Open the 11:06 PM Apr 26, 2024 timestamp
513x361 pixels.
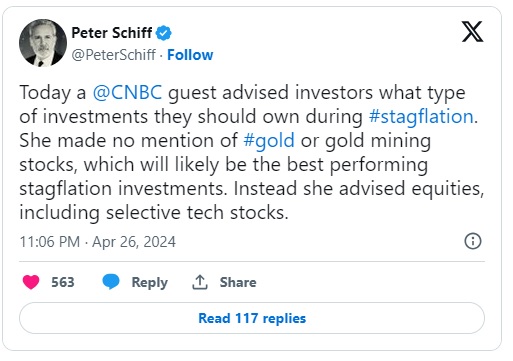click(97, 242)
